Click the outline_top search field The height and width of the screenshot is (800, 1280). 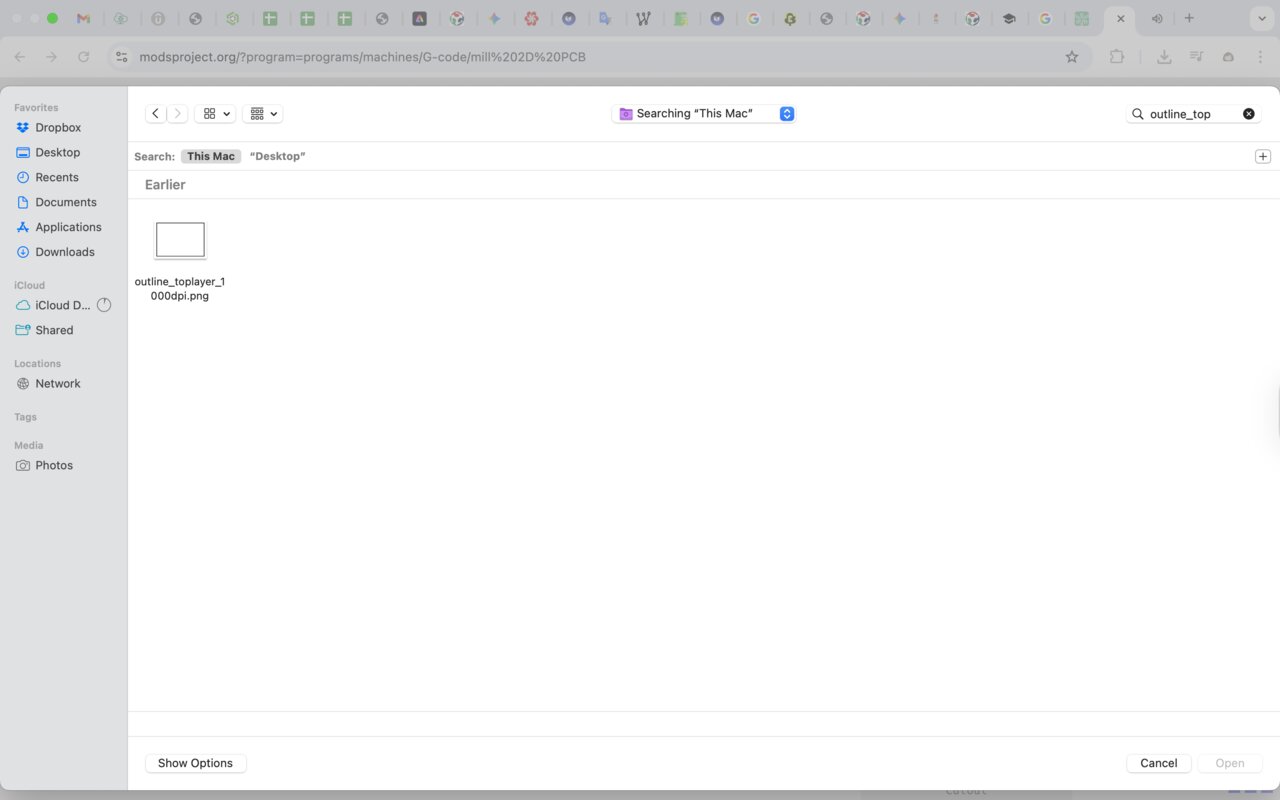click(x=1193, y=114)
